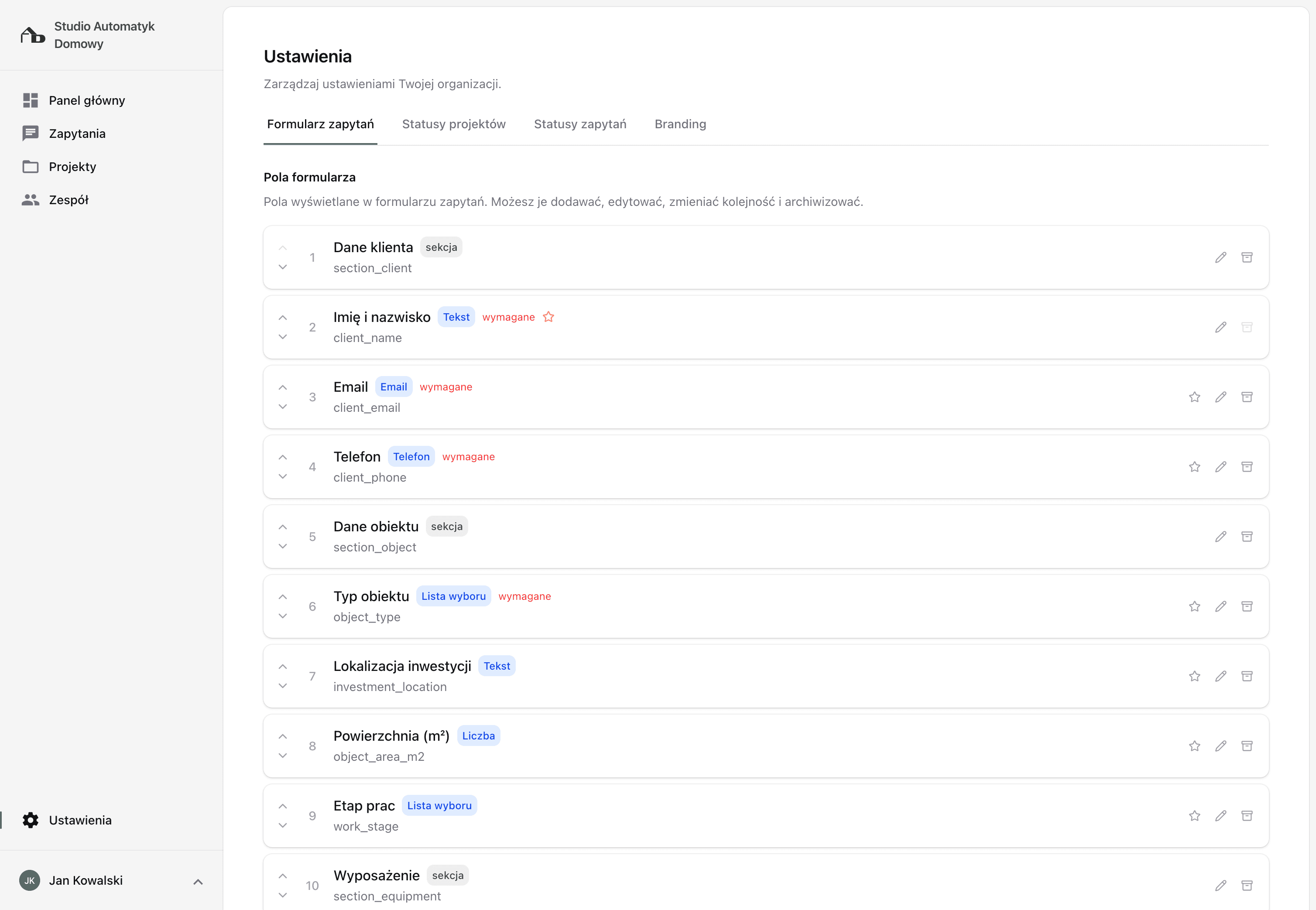1316x910 pixels.
Task: Toggle star on Etap prac field
Action: [1194, 816]
